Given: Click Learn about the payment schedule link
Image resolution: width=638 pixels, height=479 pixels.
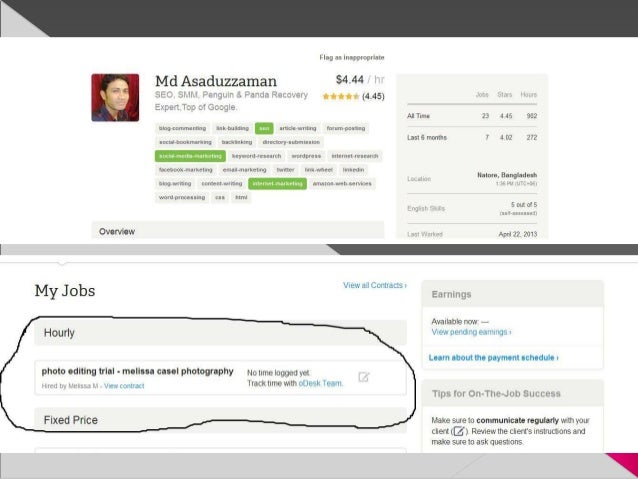Looking at the screenshot, I should click(494, 358).
